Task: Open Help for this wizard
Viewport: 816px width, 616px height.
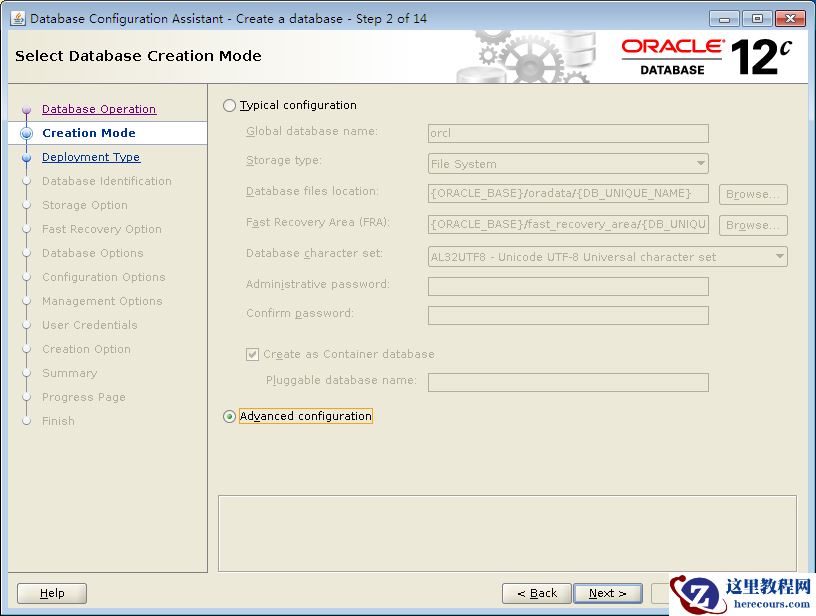Action: tap(52, 593)
